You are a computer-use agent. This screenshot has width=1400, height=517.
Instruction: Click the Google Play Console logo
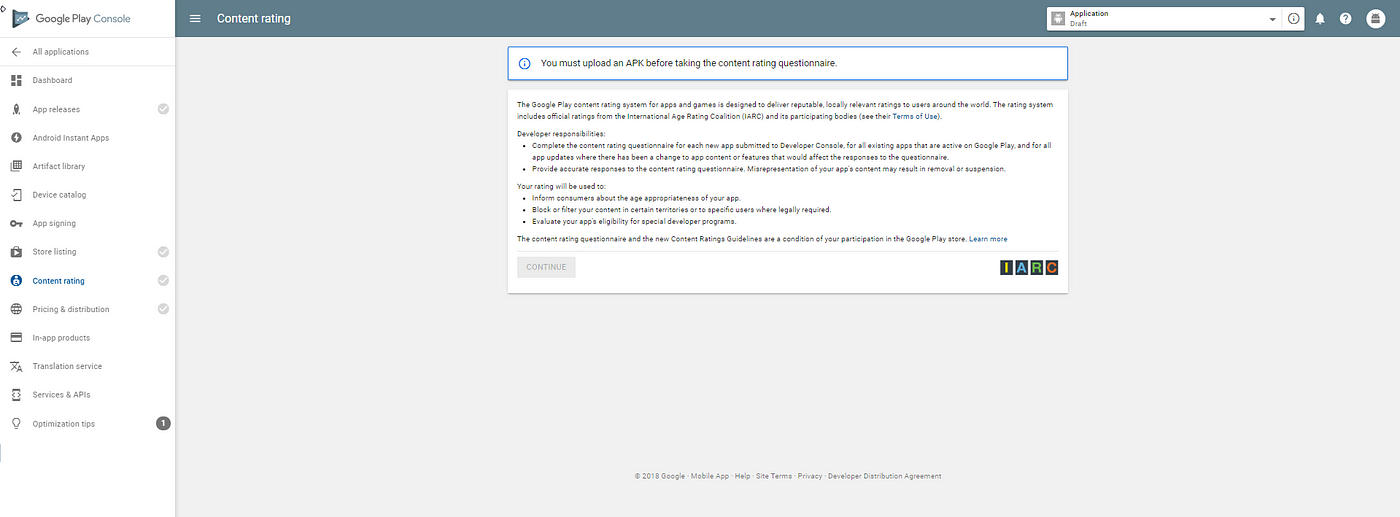71,18
